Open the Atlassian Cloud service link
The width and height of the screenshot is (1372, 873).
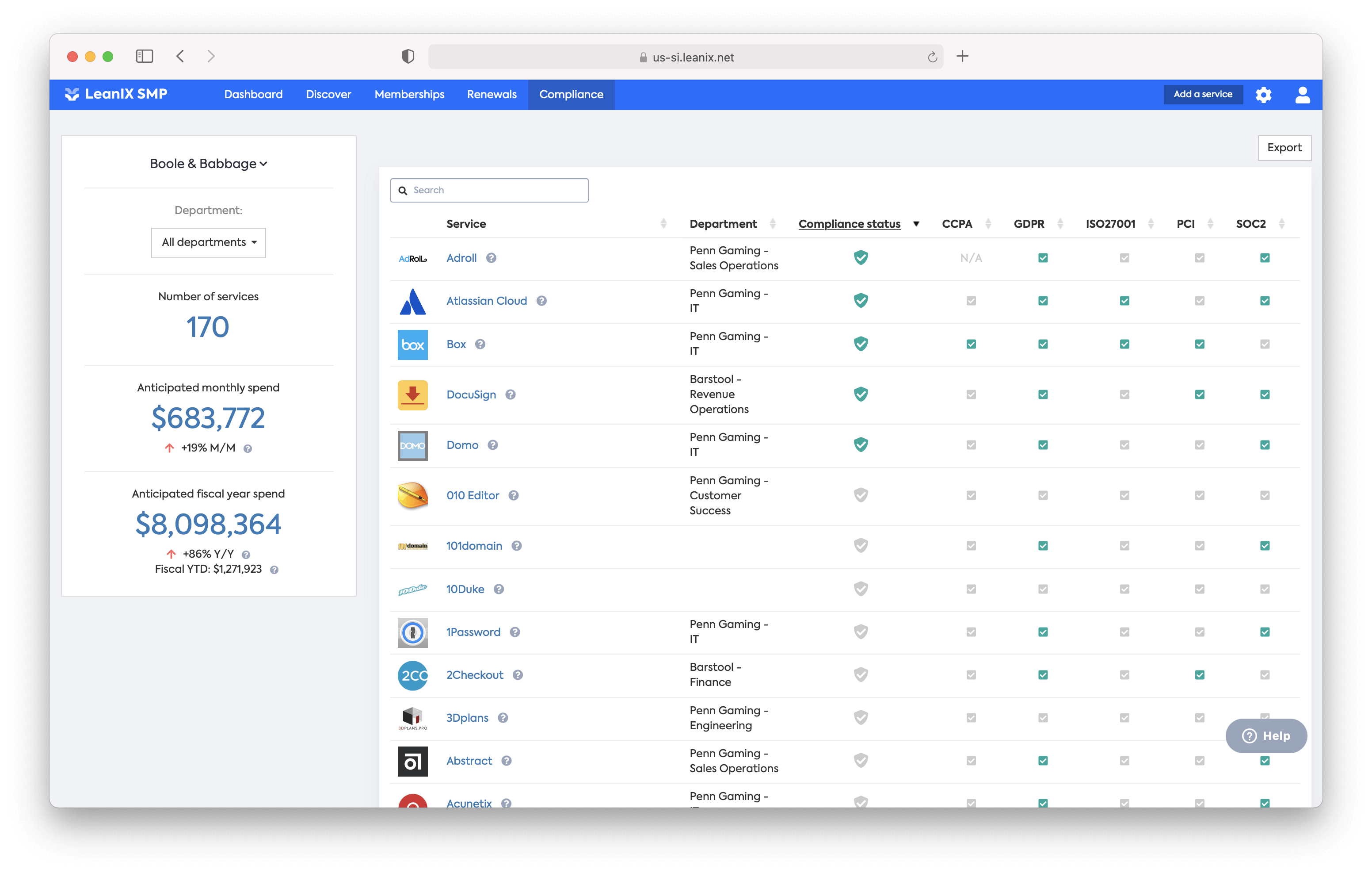point(487,300)
